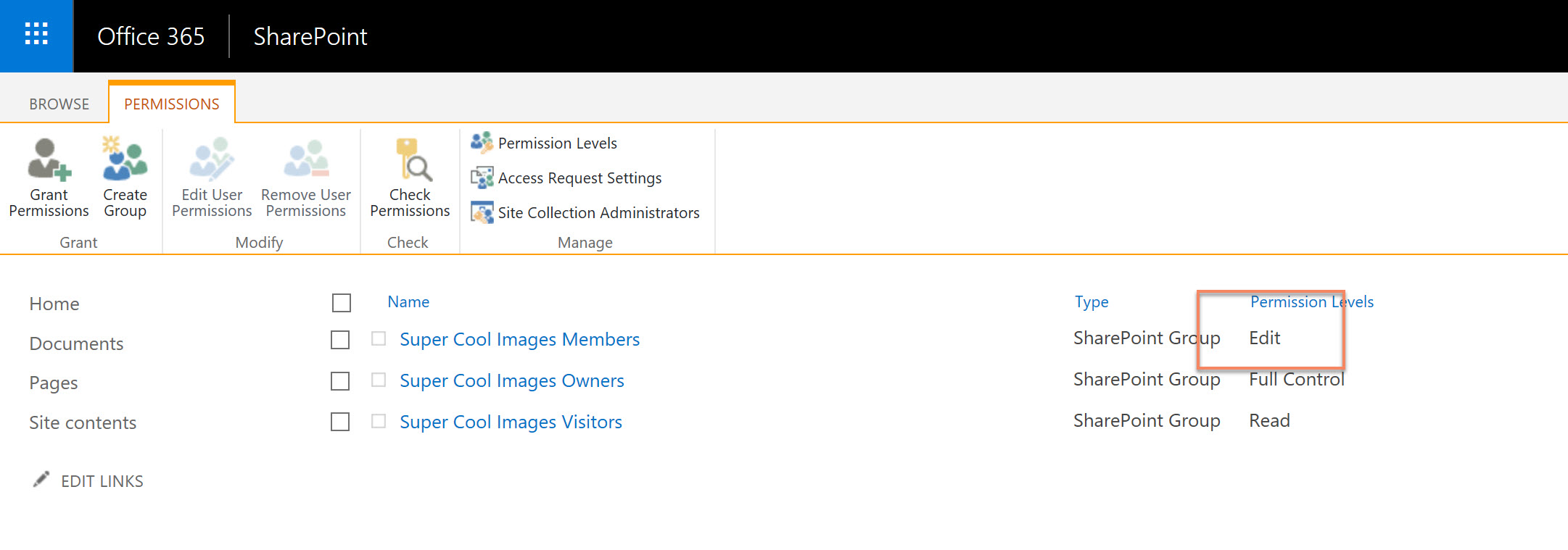
Task: Open the SharePoint link in header
Action: tap(310, 36)
